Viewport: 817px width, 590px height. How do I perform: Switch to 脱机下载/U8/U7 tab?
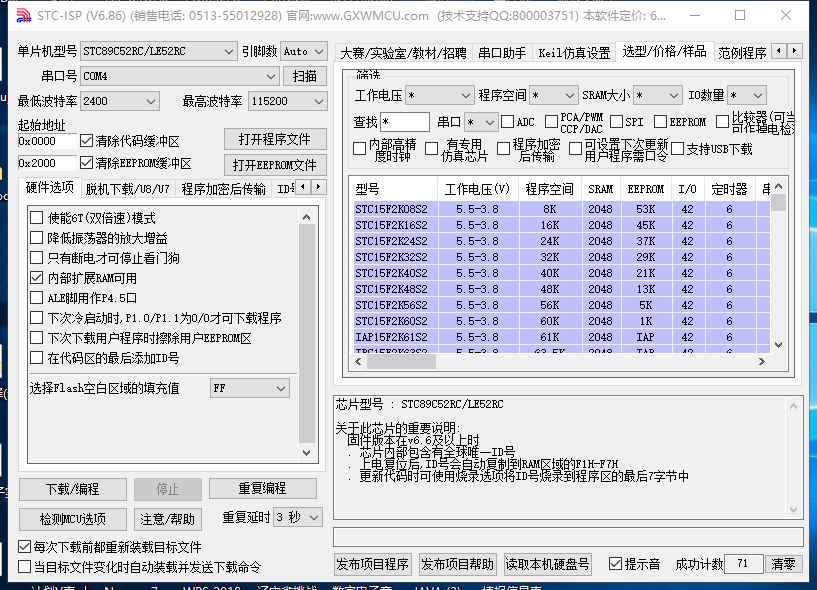pos(128,189)
